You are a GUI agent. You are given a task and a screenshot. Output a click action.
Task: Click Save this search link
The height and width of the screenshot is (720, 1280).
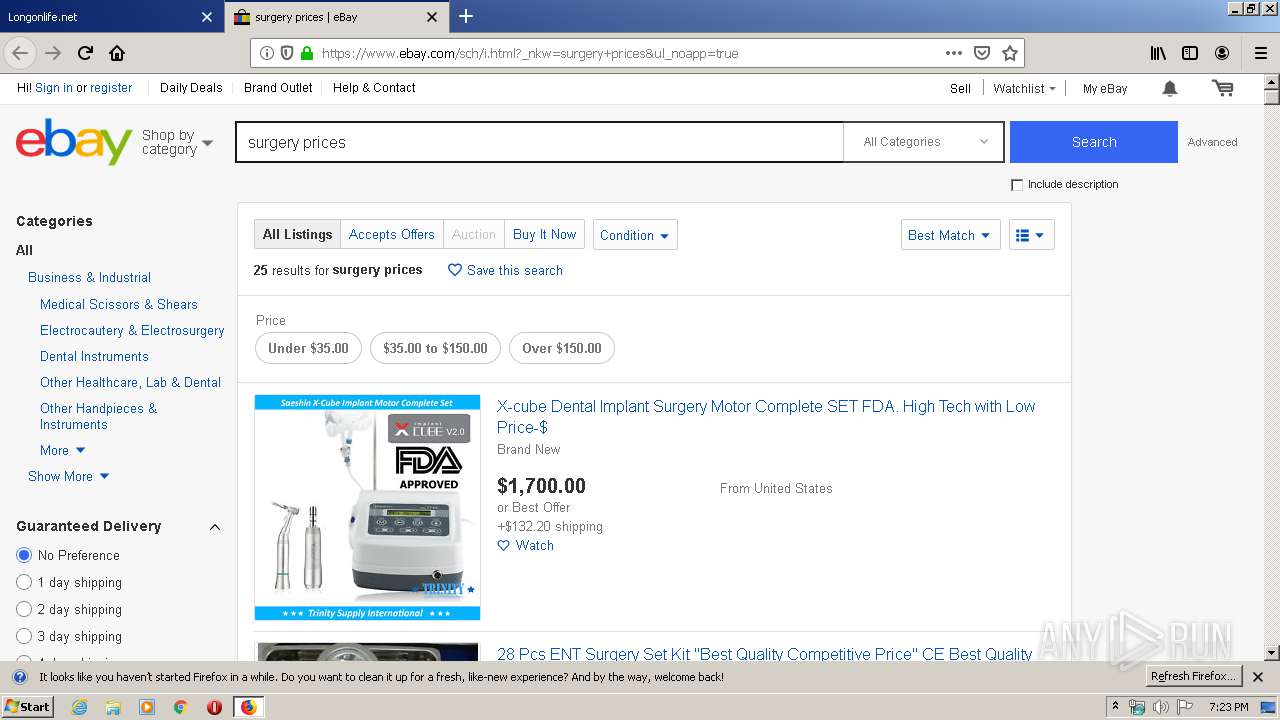pyautogui.click(x=505, y=270)
